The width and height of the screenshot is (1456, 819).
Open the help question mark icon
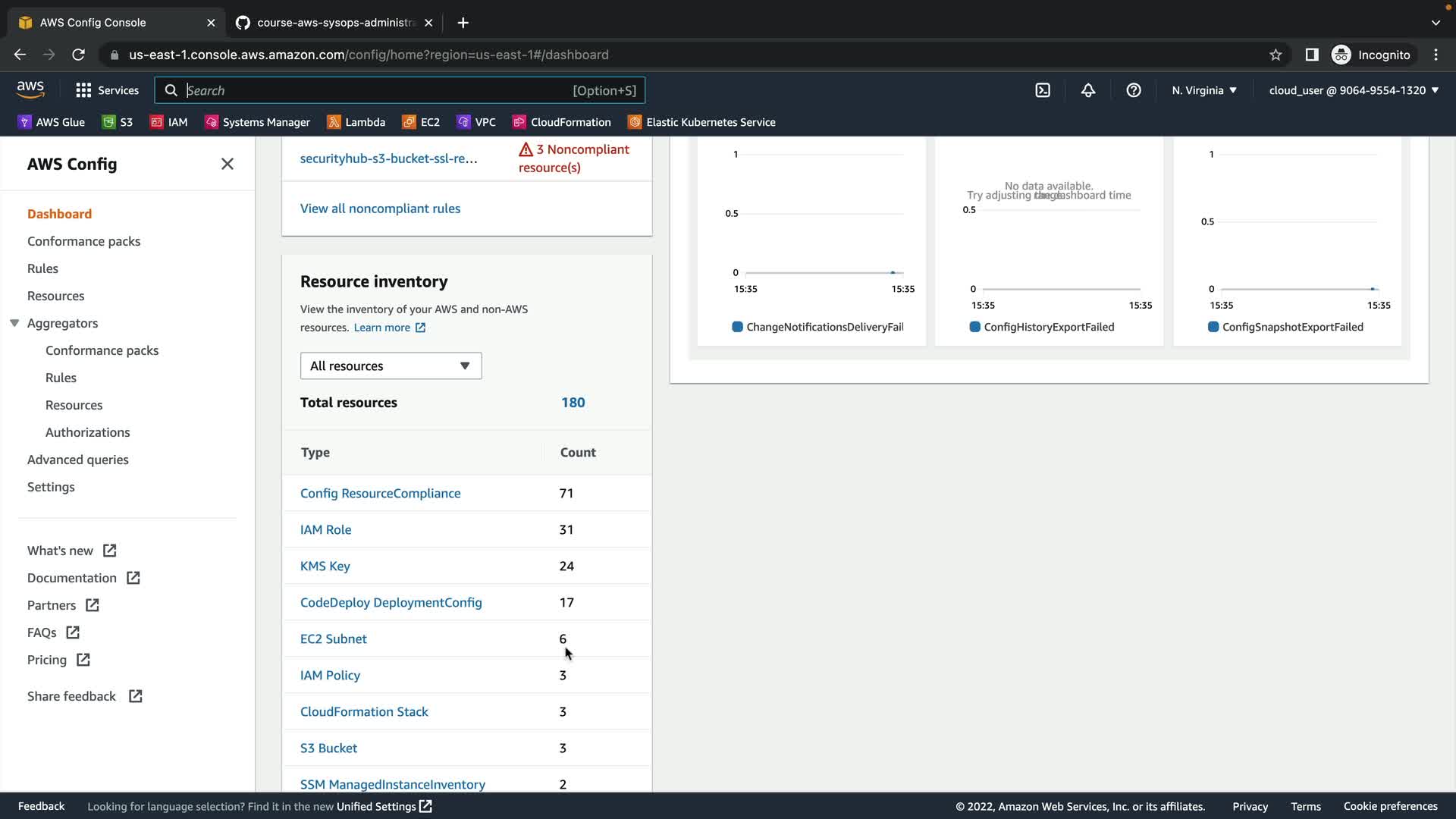1134,90
